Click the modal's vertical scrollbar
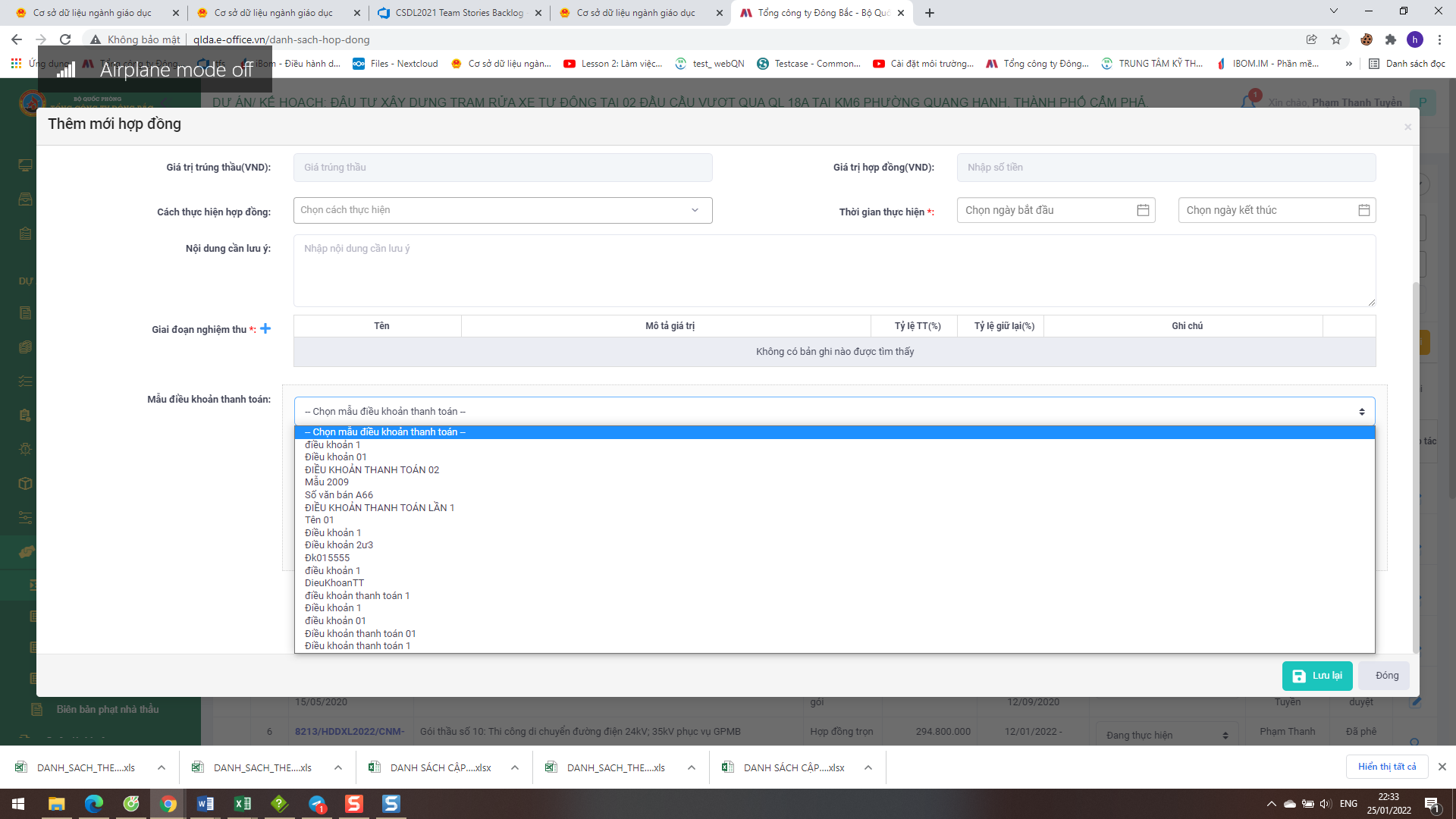 tap(1415, 466)
